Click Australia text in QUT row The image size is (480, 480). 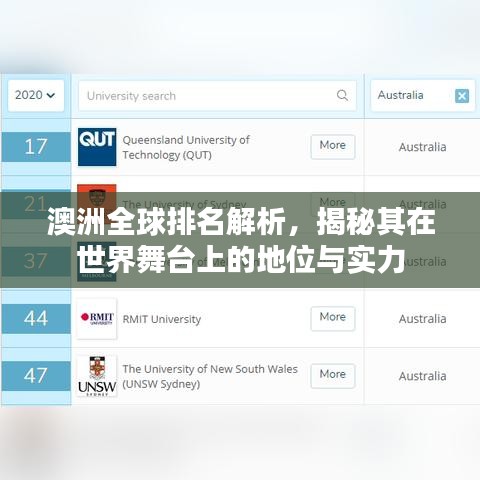click(422, 147)
